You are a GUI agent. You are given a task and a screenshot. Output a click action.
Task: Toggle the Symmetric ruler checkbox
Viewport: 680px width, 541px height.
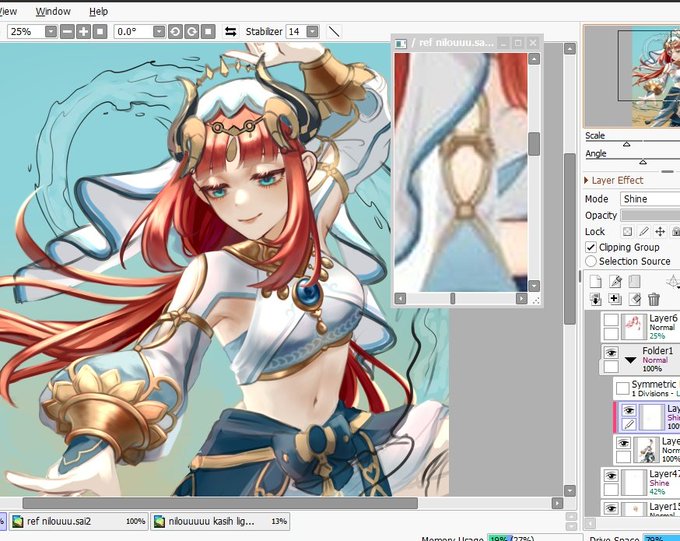pyautogui.click(x=623, y=388)
